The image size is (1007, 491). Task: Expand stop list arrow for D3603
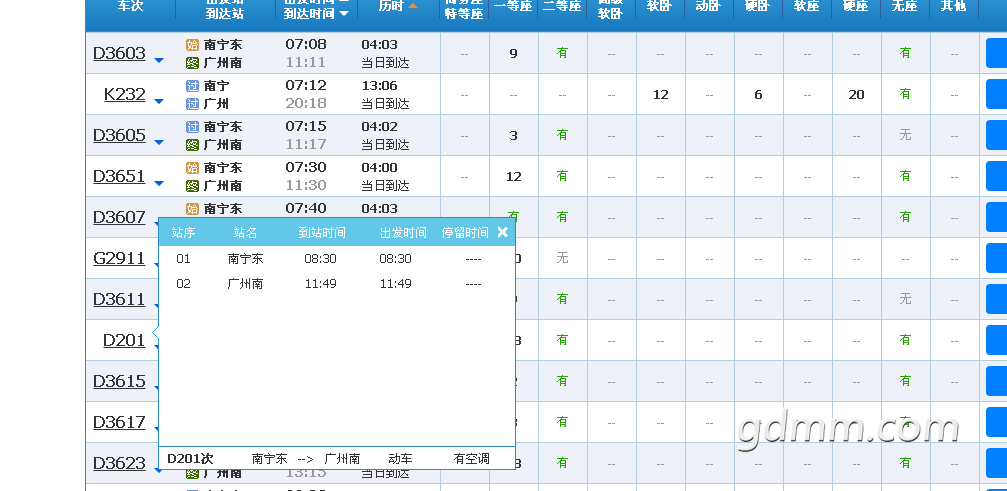159,60
